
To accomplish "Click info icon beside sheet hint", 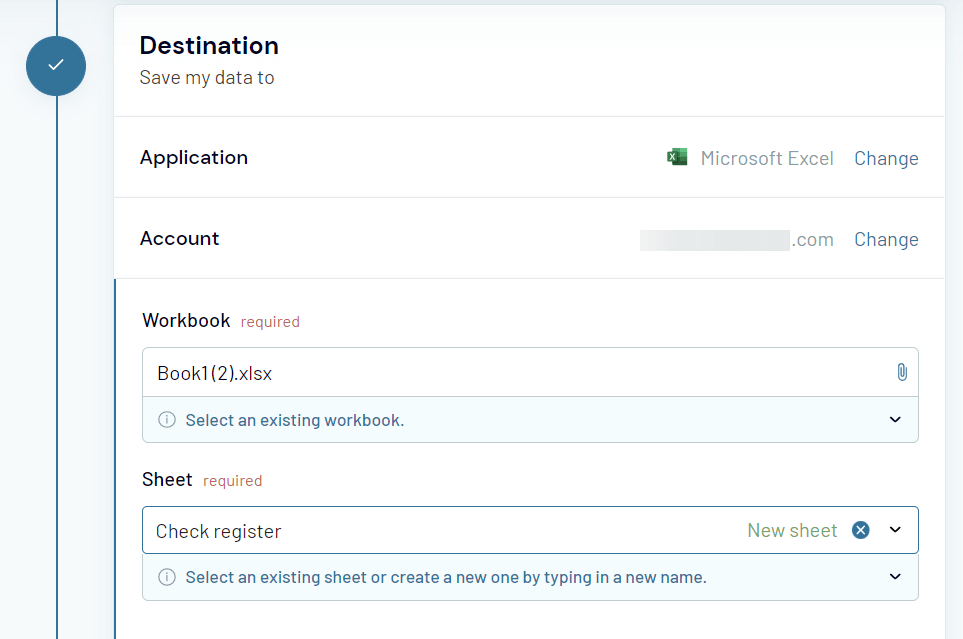I will pos(167,577).
